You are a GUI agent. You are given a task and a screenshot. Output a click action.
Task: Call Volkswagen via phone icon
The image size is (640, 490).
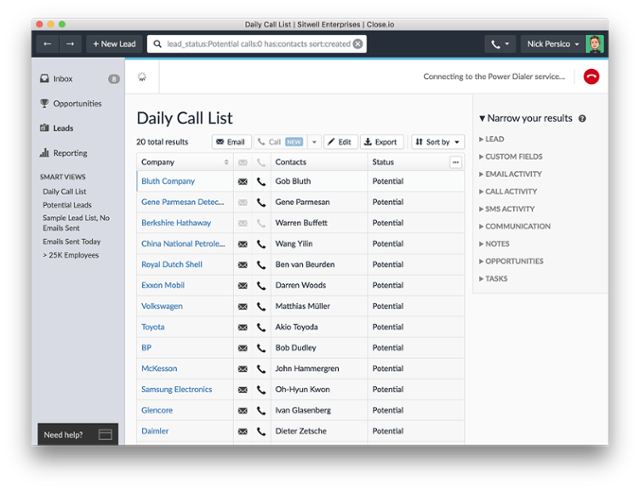tap(261, 306)
